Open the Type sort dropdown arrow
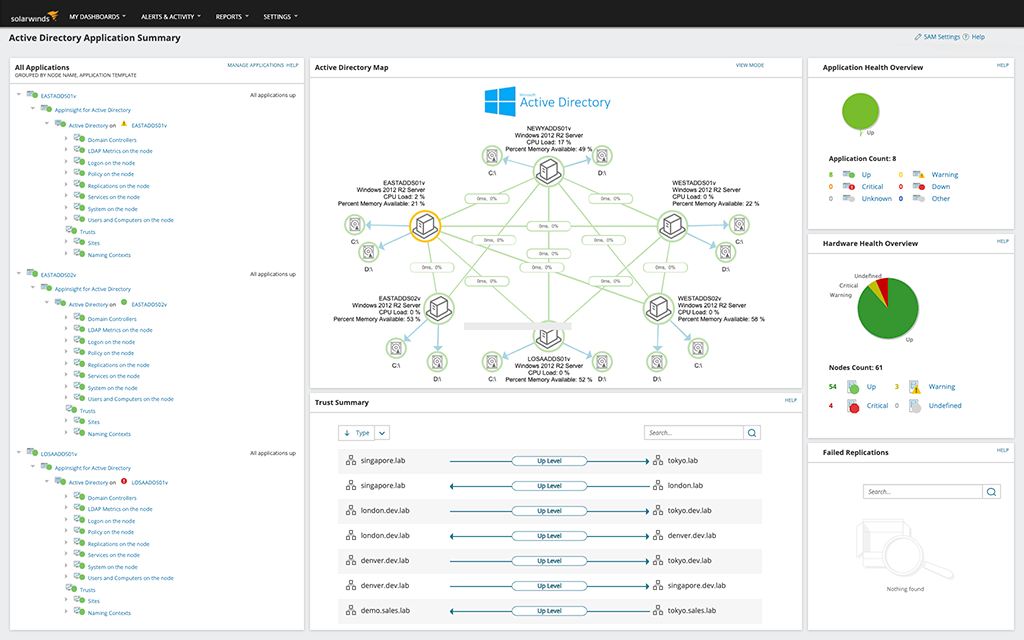1024x640 pixels. (382, 433)
